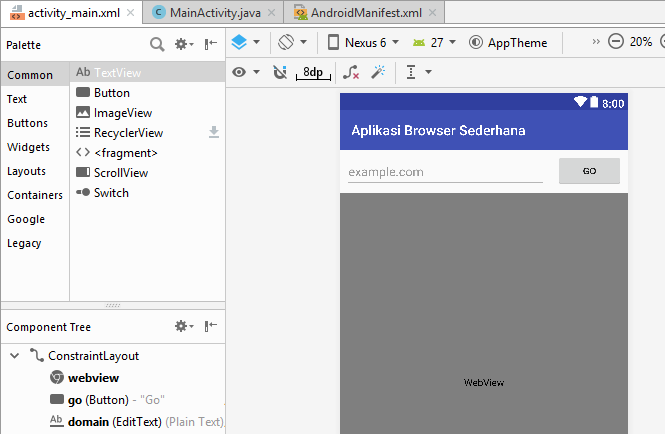Close the AndroidManifest.xml tab
The width and height of the screenshot is (665, 434).
pos(432,13)
